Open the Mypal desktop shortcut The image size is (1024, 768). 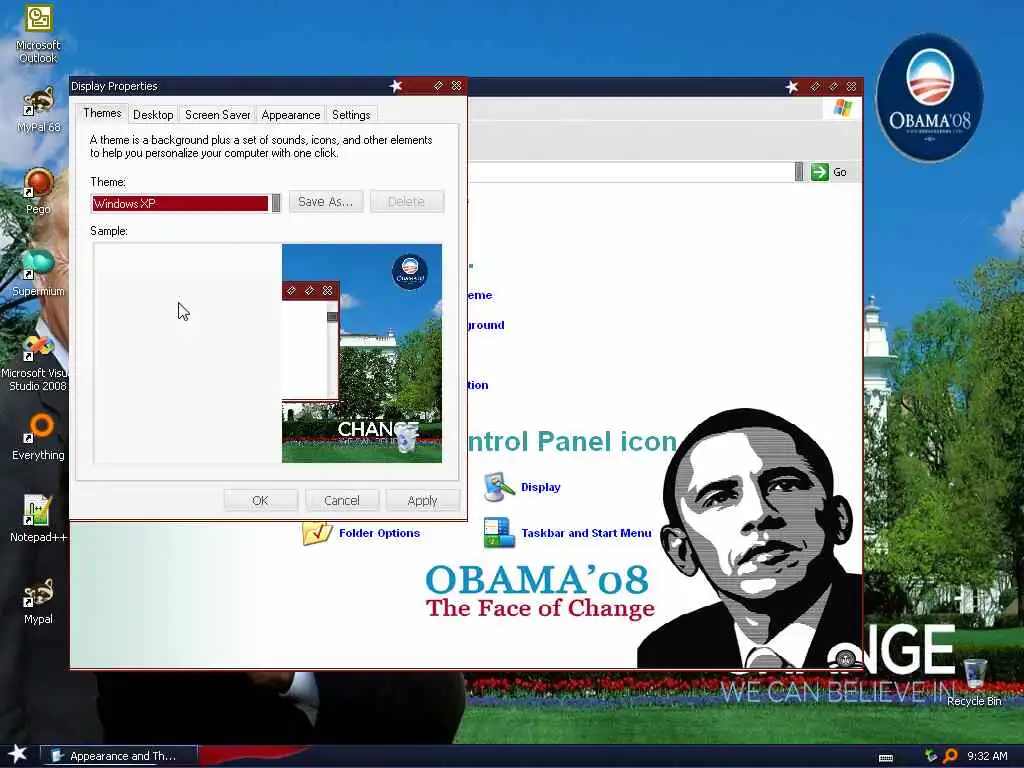tap(38, 601)
